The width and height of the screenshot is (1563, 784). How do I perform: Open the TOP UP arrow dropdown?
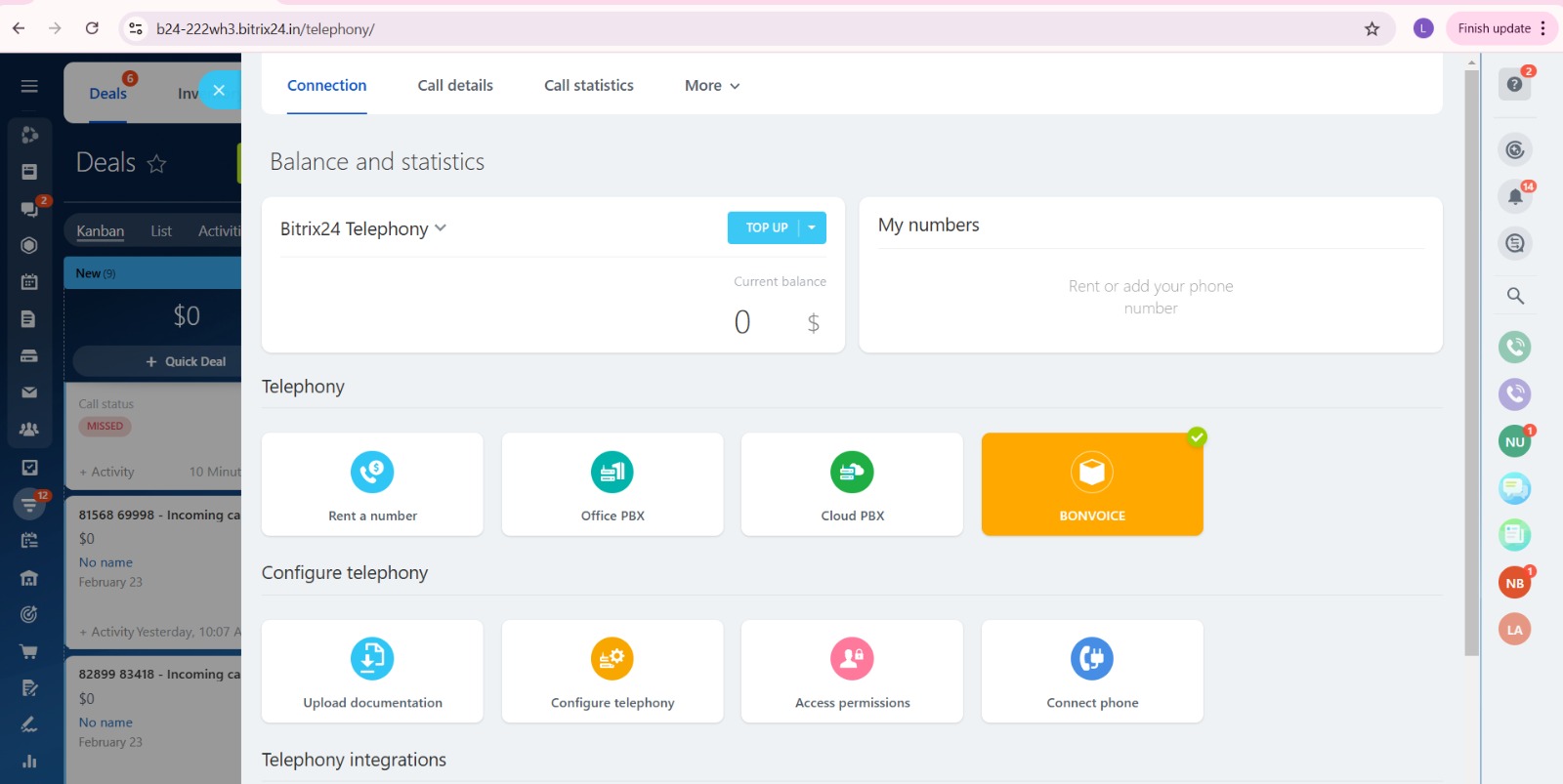click(x=812, y=227)
